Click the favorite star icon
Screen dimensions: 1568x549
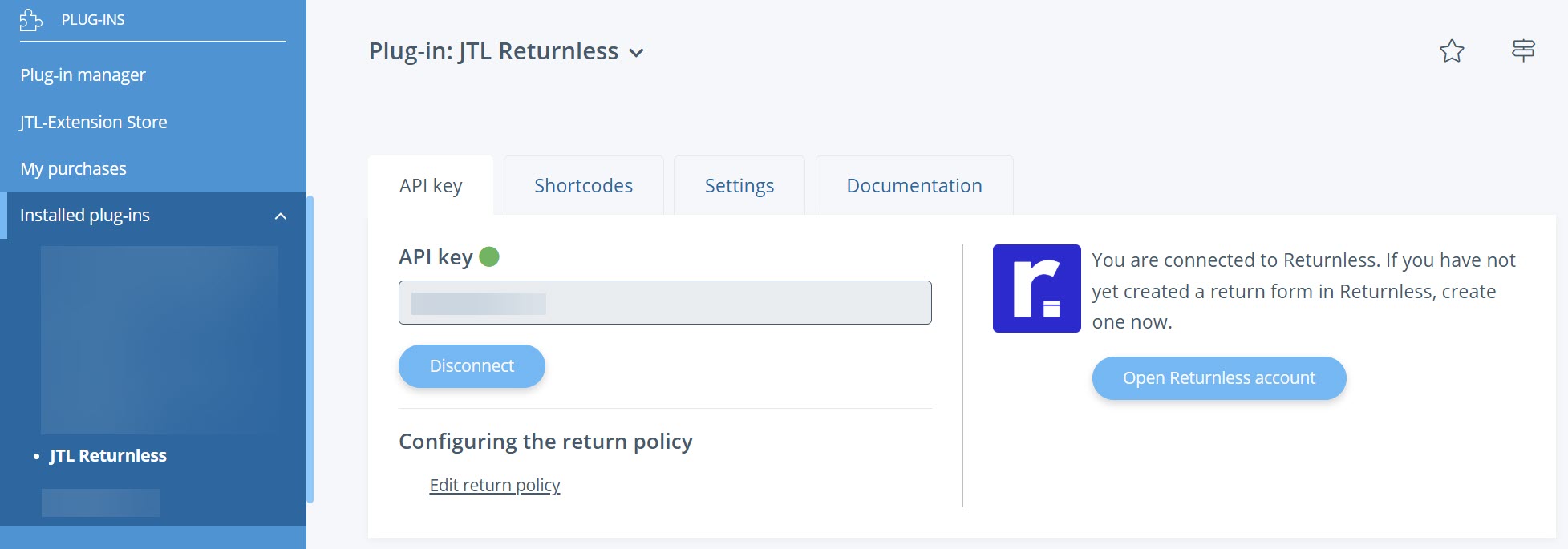pyautogui.click(x=1452, y=51)
